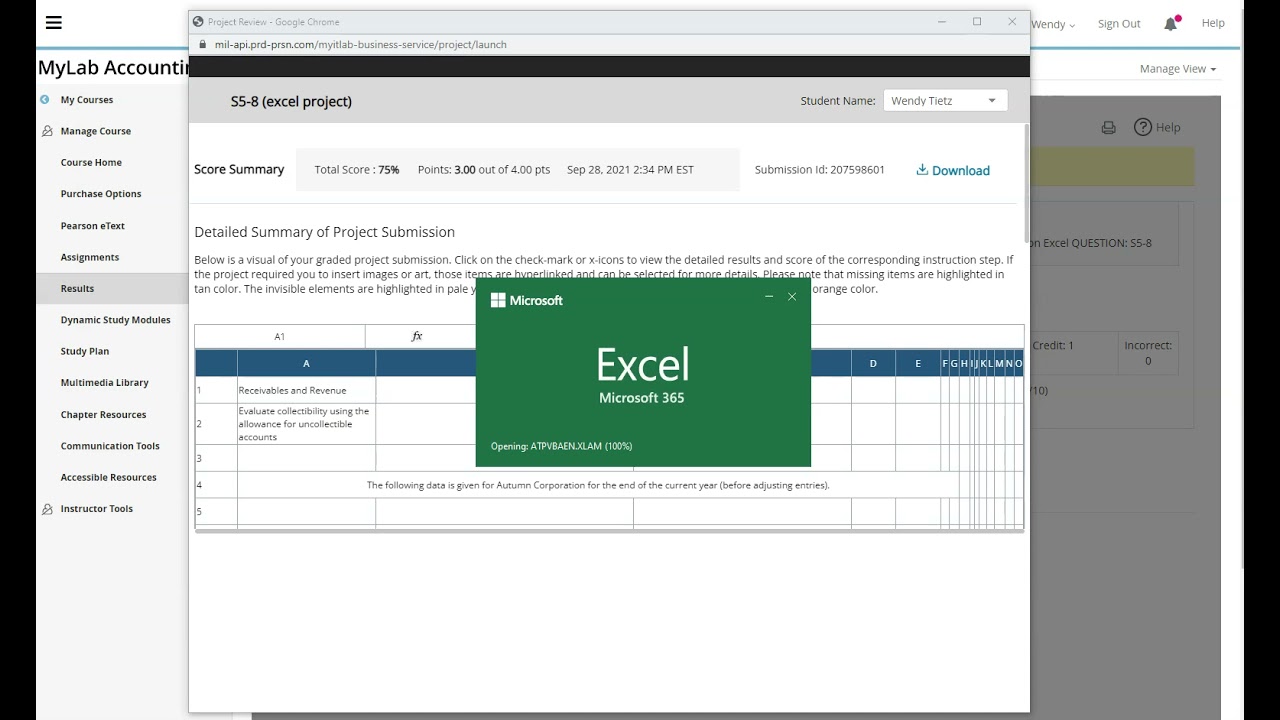Open Communication Tools
This screenshot has height=720, width=1280.
(x=110, y=446)
